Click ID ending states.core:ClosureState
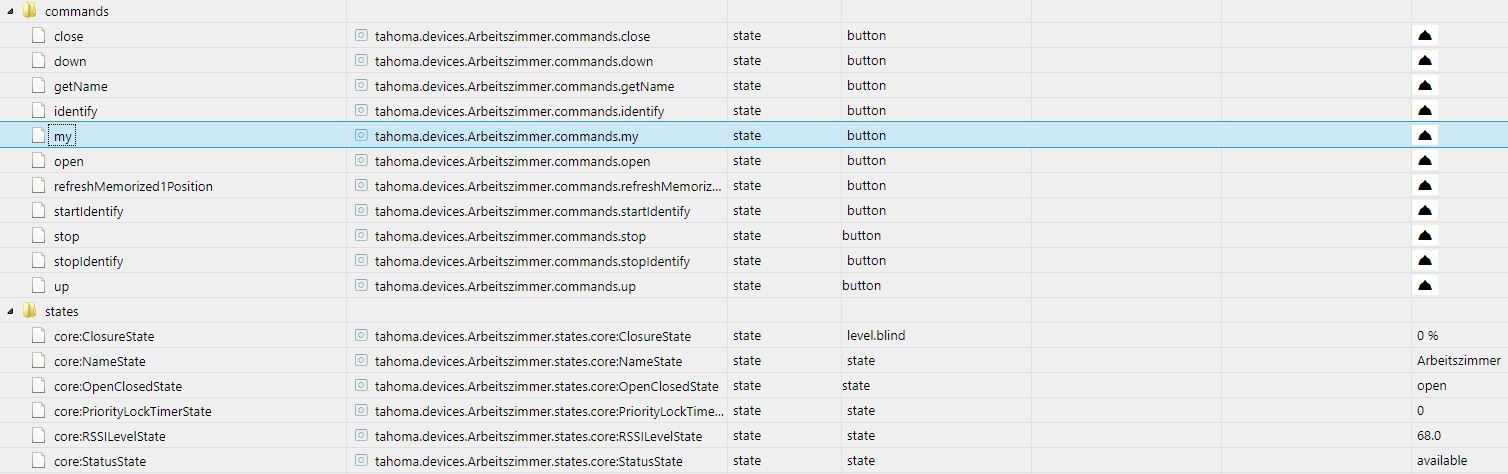 [533, 336]
